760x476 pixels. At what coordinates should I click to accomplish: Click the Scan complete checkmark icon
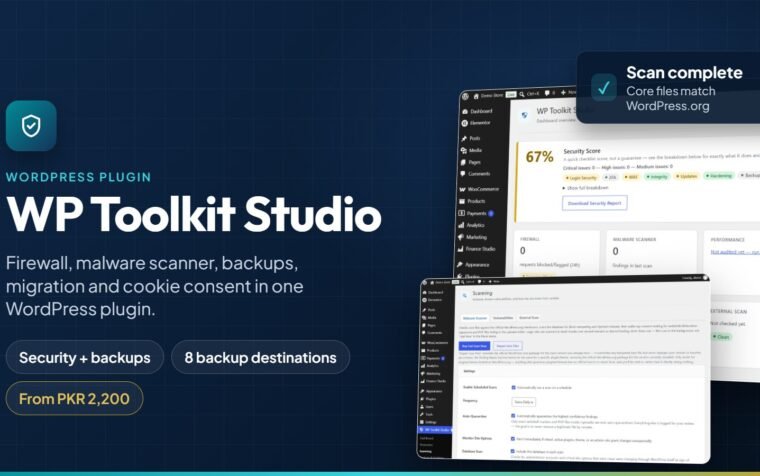(x=603, y=88)
